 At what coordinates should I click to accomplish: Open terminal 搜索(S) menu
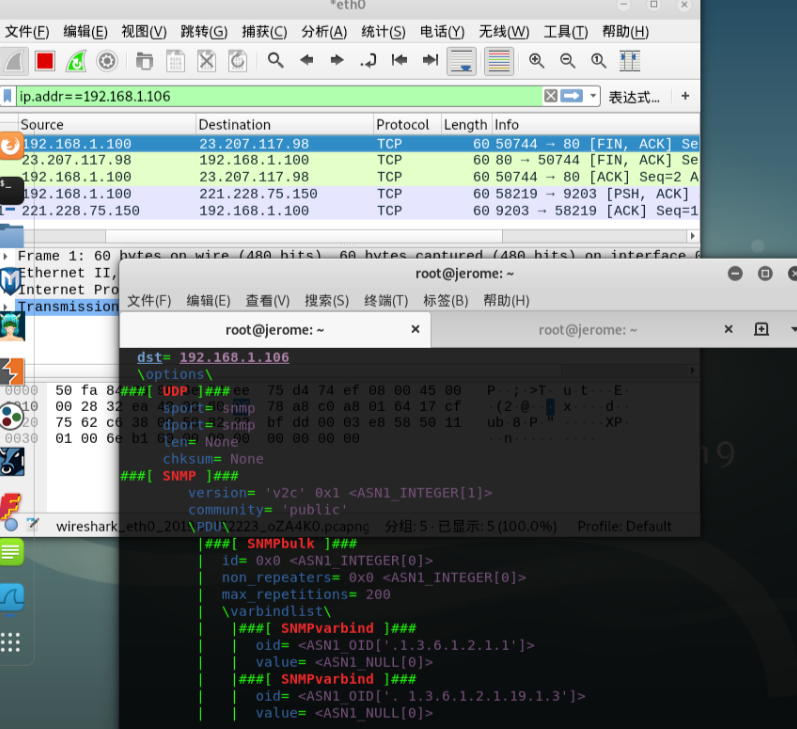327,301
